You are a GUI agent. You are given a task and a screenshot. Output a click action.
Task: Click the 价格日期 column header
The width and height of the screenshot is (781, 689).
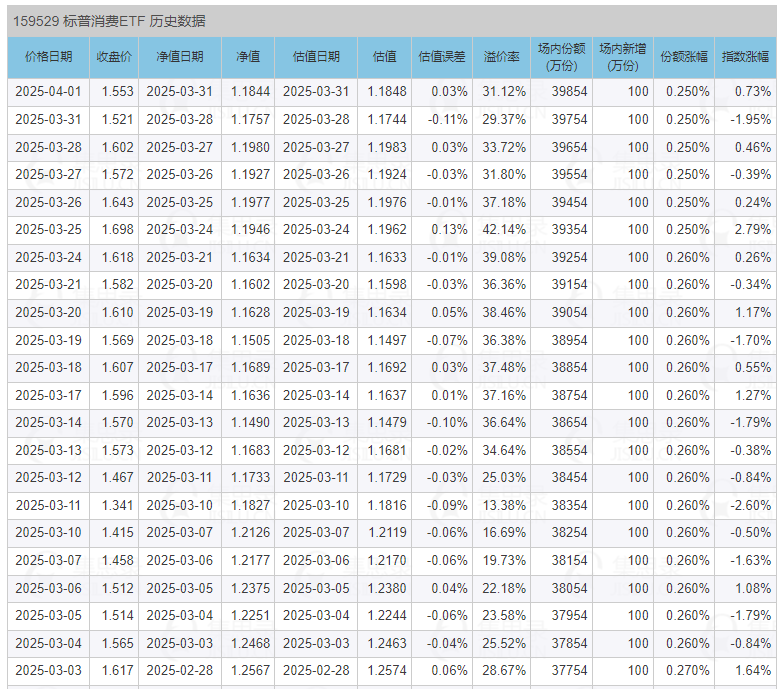point(48,57)
